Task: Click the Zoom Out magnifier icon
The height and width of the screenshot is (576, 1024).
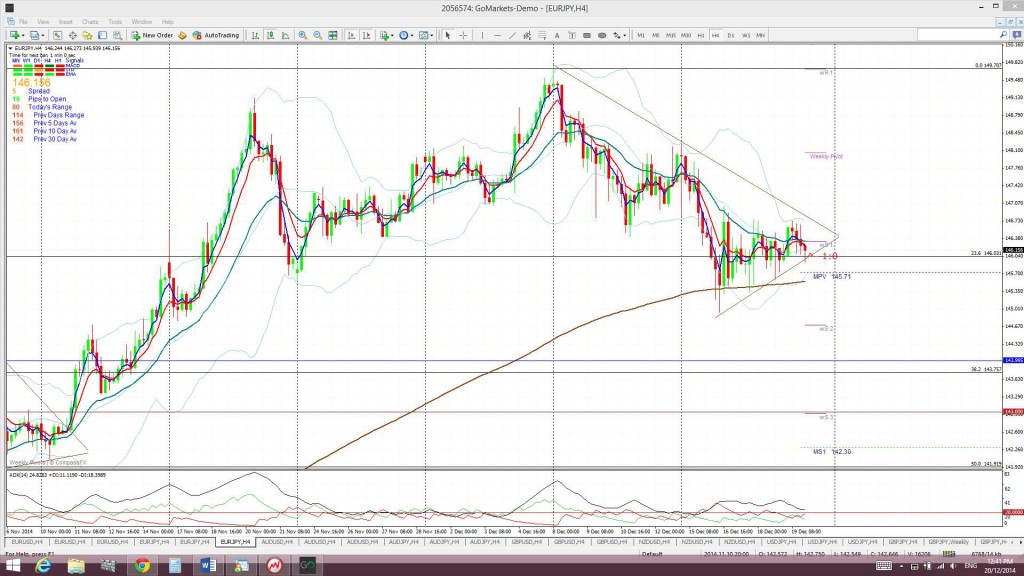Action: click(317, 35)
